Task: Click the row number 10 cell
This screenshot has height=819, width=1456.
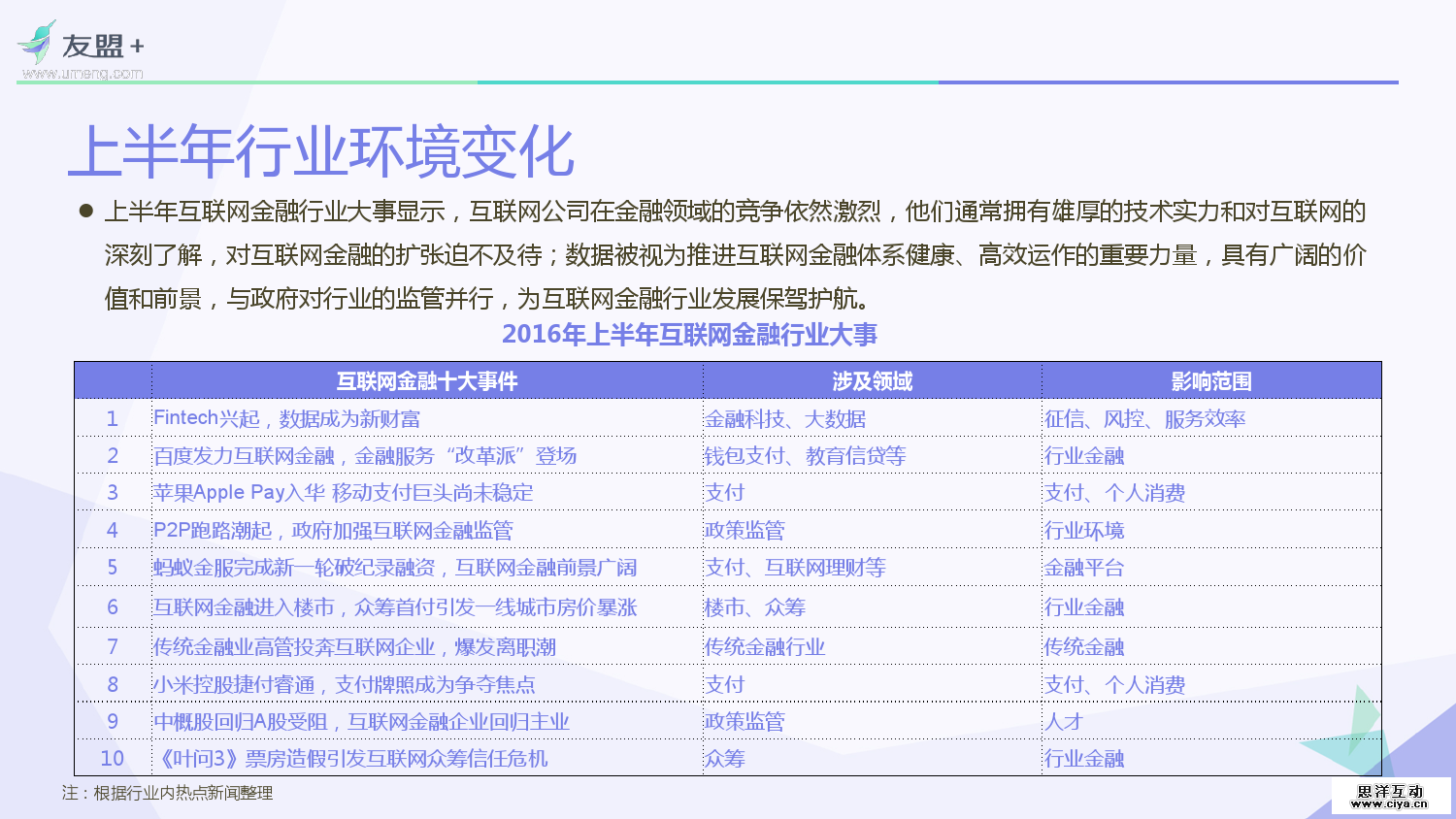Action: (x=112, y=760)
